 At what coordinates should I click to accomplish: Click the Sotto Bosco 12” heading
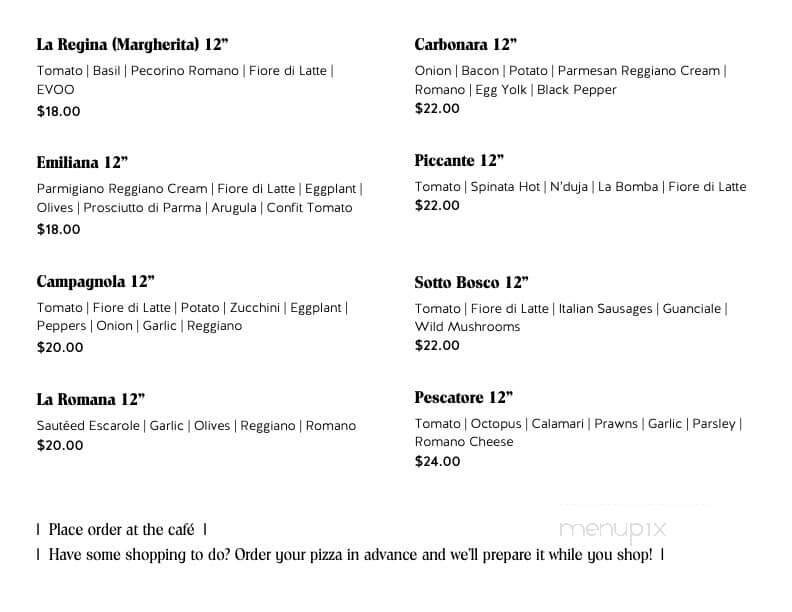[x=471, y=282]
